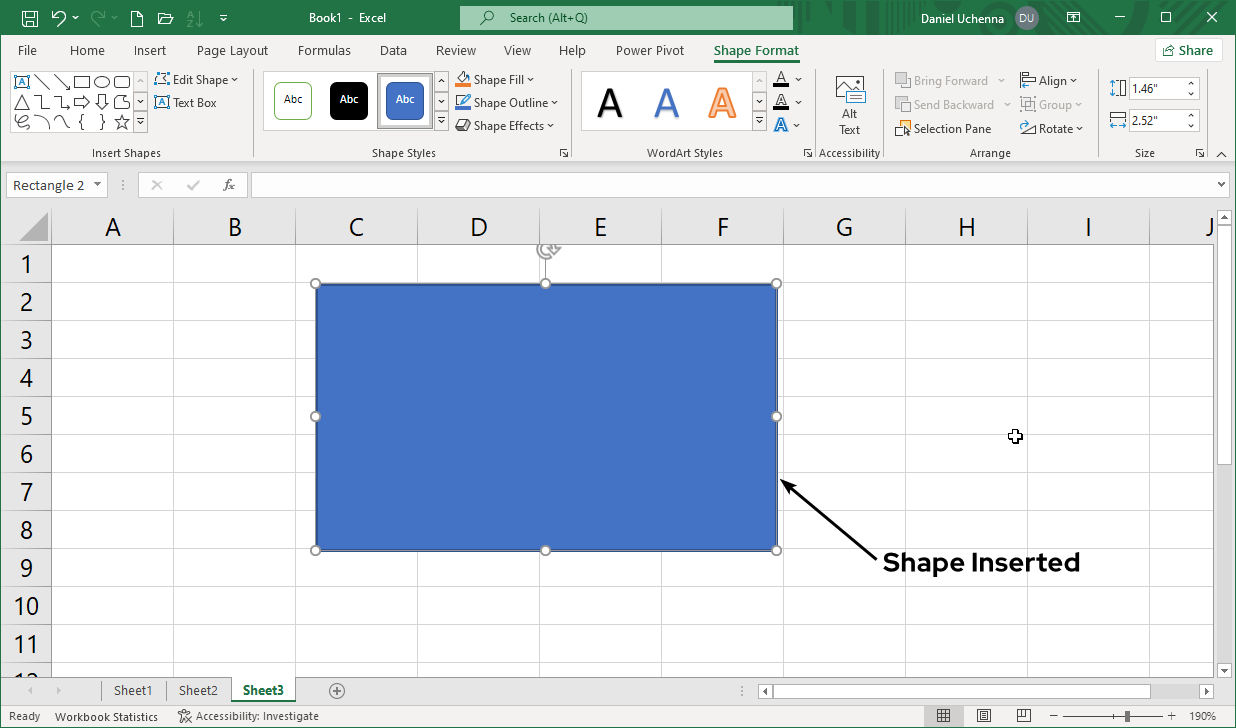Click the Share button
Screen dimensions: 1236x728
pos(1188,51)
